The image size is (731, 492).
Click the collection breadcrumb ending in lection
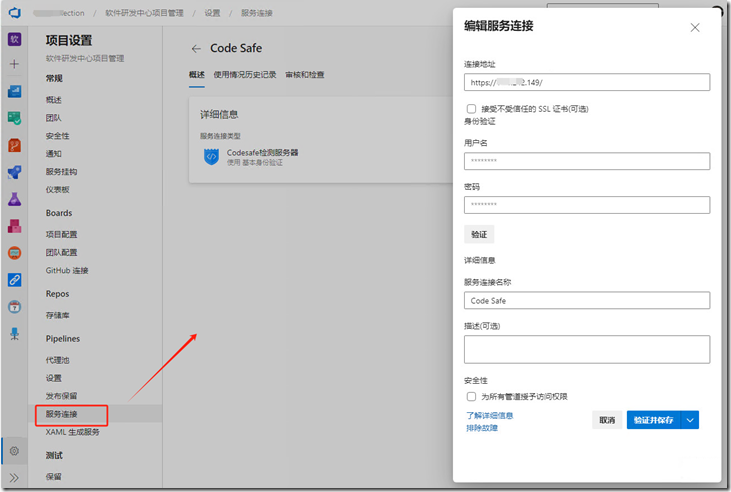click(59, 13)
